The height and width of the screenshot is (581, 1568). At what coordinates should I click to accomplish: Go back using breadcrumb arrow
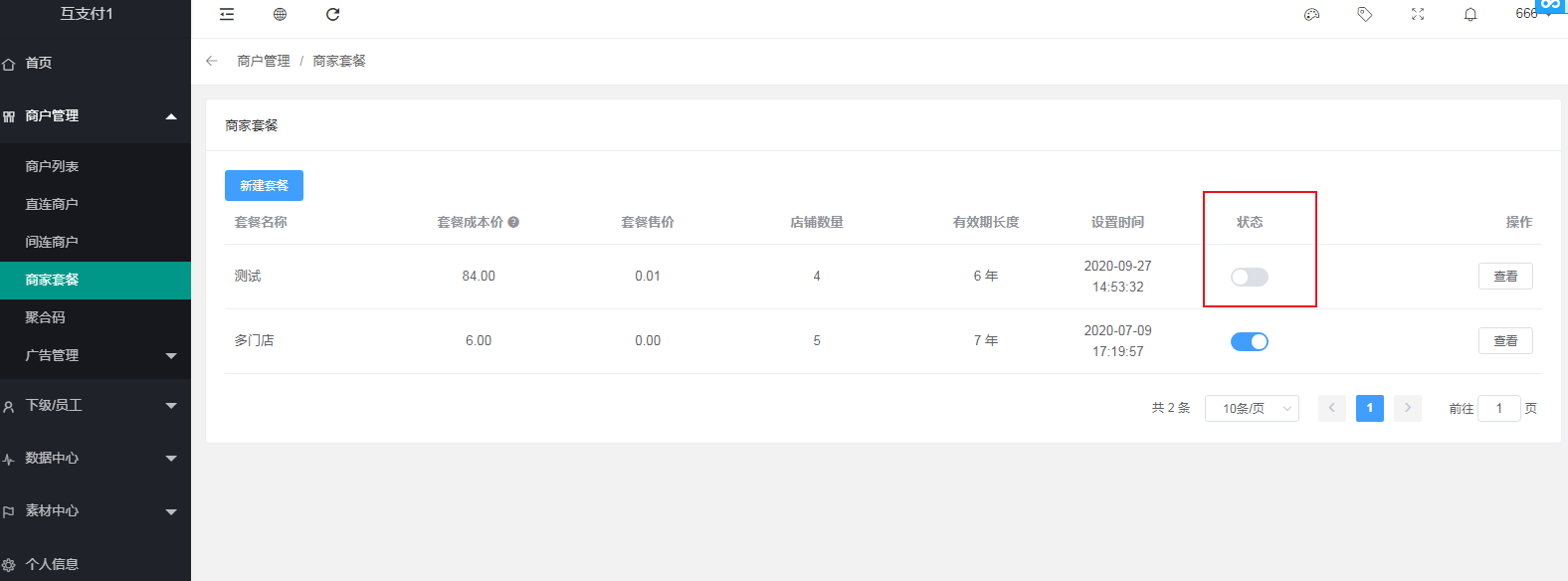point(212,61)
